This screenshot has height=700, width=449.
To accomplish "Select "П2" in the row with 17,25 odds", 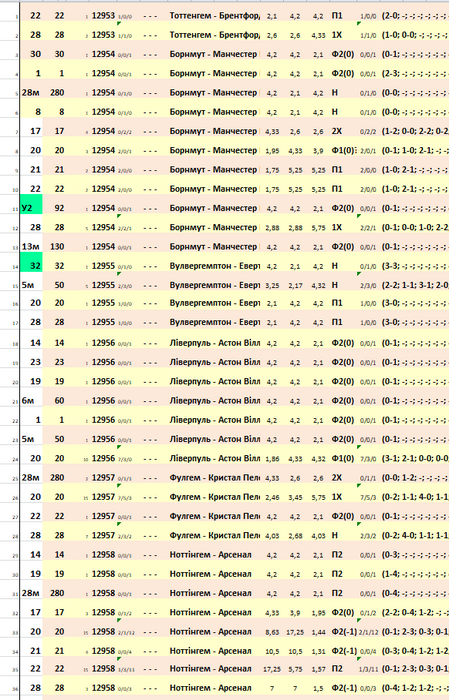I will [337, 668].
